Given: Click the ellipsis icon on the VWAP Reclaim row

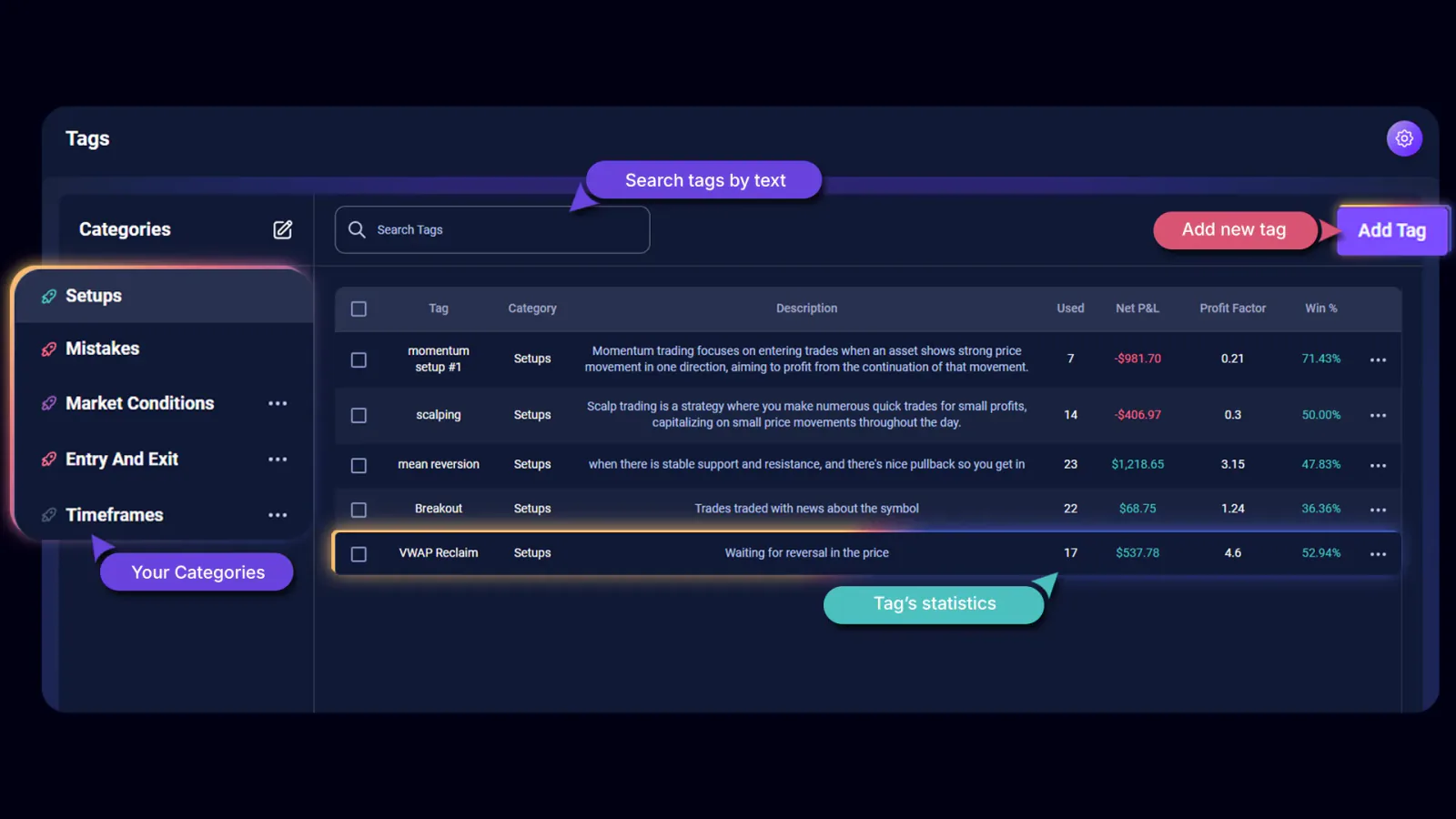Looking at the screenshot, I should click(1378, 553).
